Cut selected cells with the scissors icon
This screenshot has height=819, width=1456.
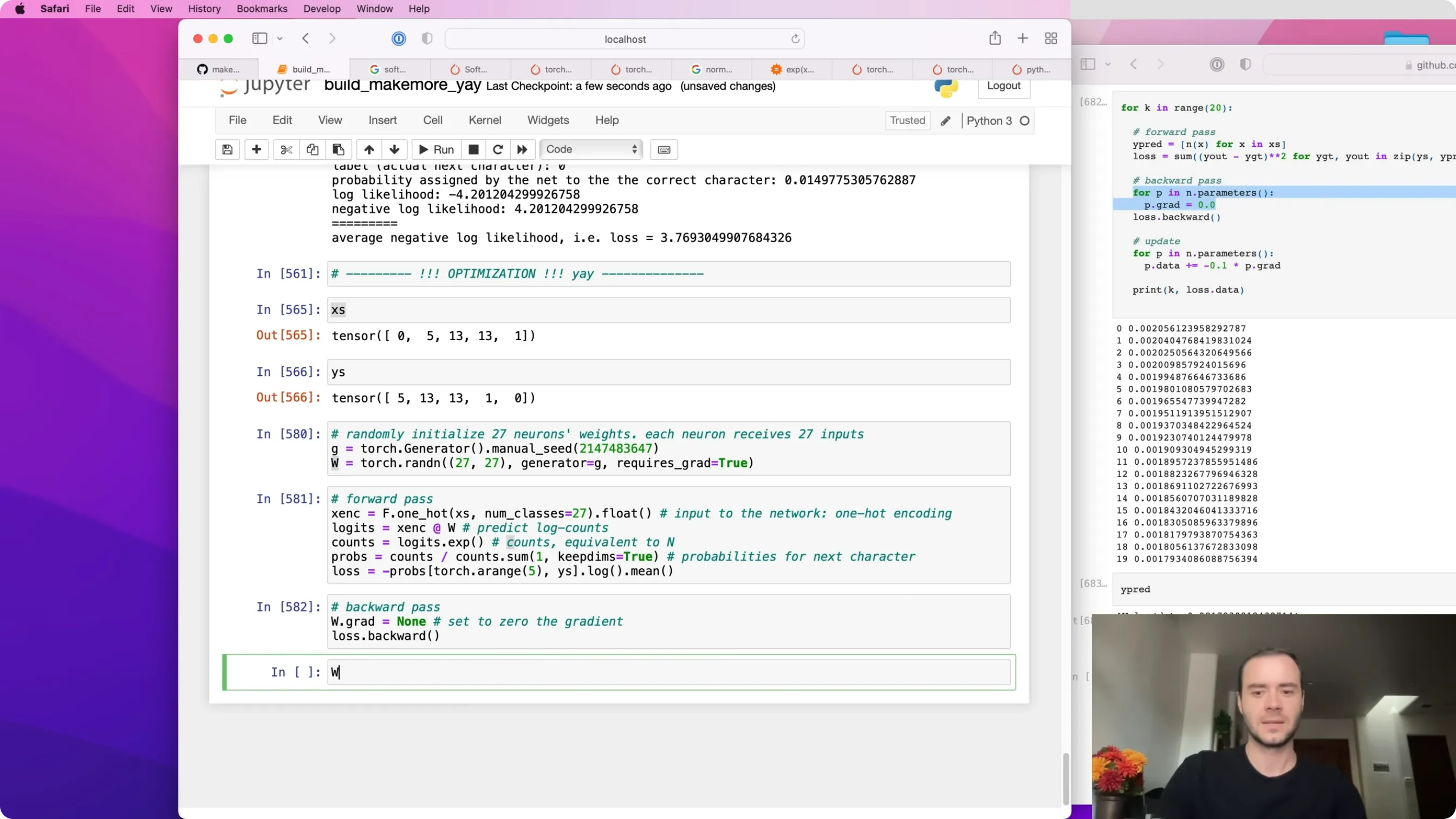click(x=286, y=149)
